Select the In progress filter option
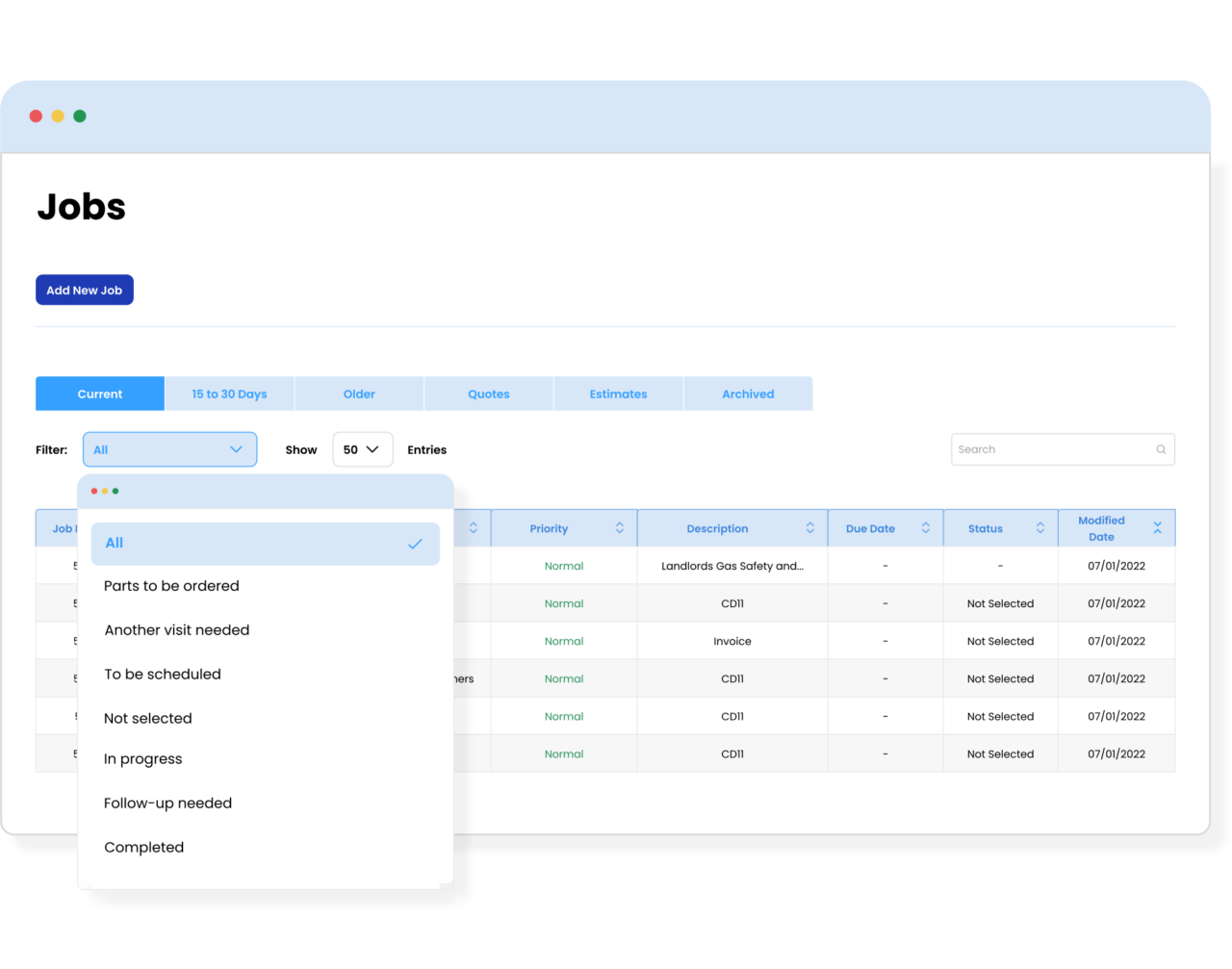The height and width of the screenshot is (969, 1232). pyautogui.click(x=142, y=758)
